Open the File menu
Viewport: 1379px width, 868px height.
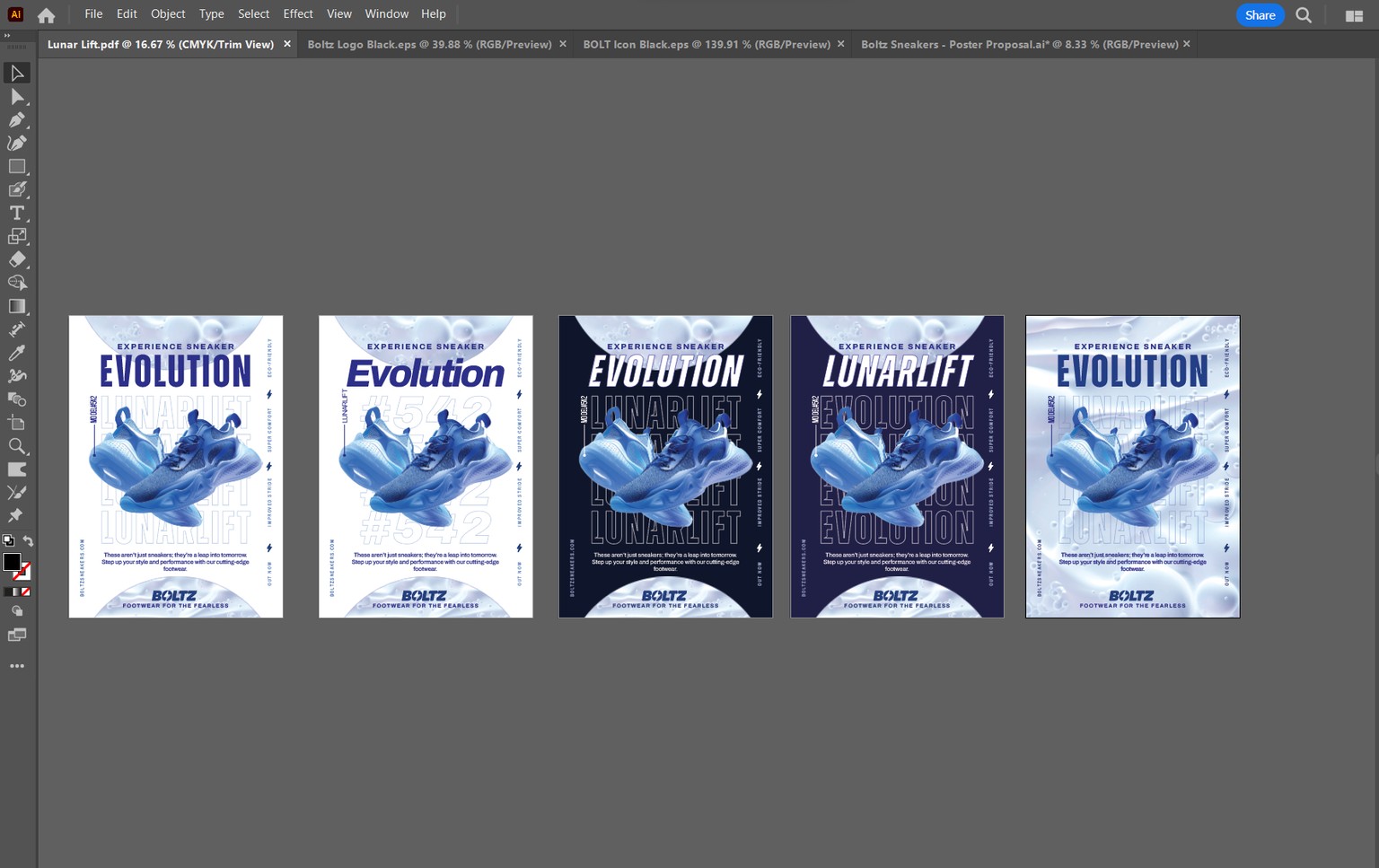93,14
